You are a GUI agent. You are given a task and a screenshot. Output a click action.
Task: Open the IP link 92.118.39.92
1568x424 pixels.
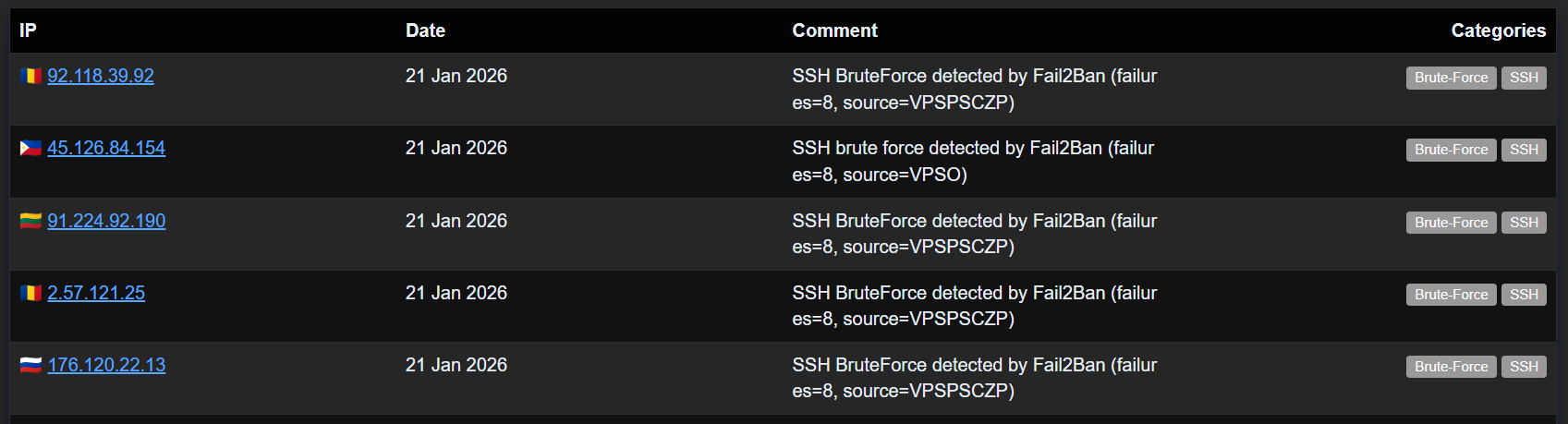tap(101, 76)
